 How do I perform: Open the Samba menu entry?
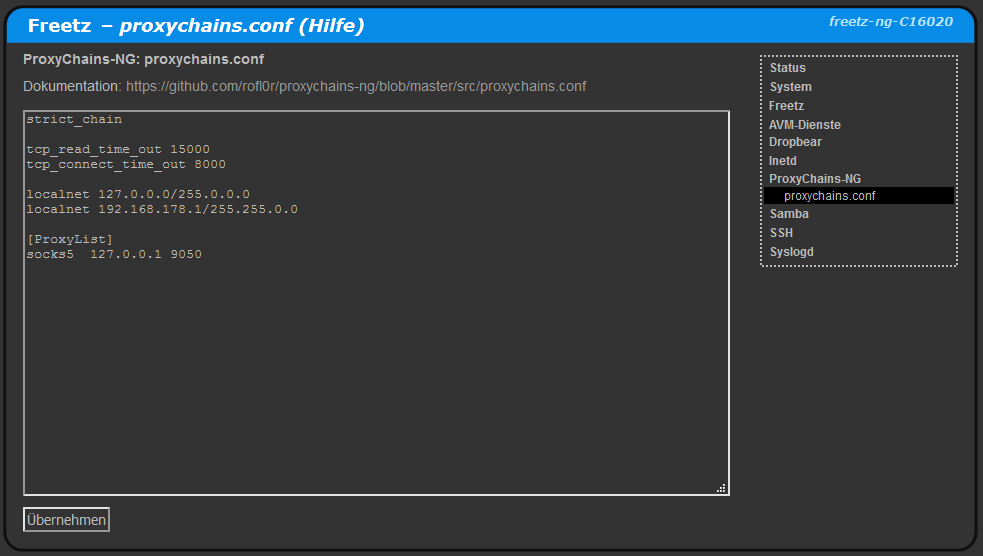click(x=789, y=214)
